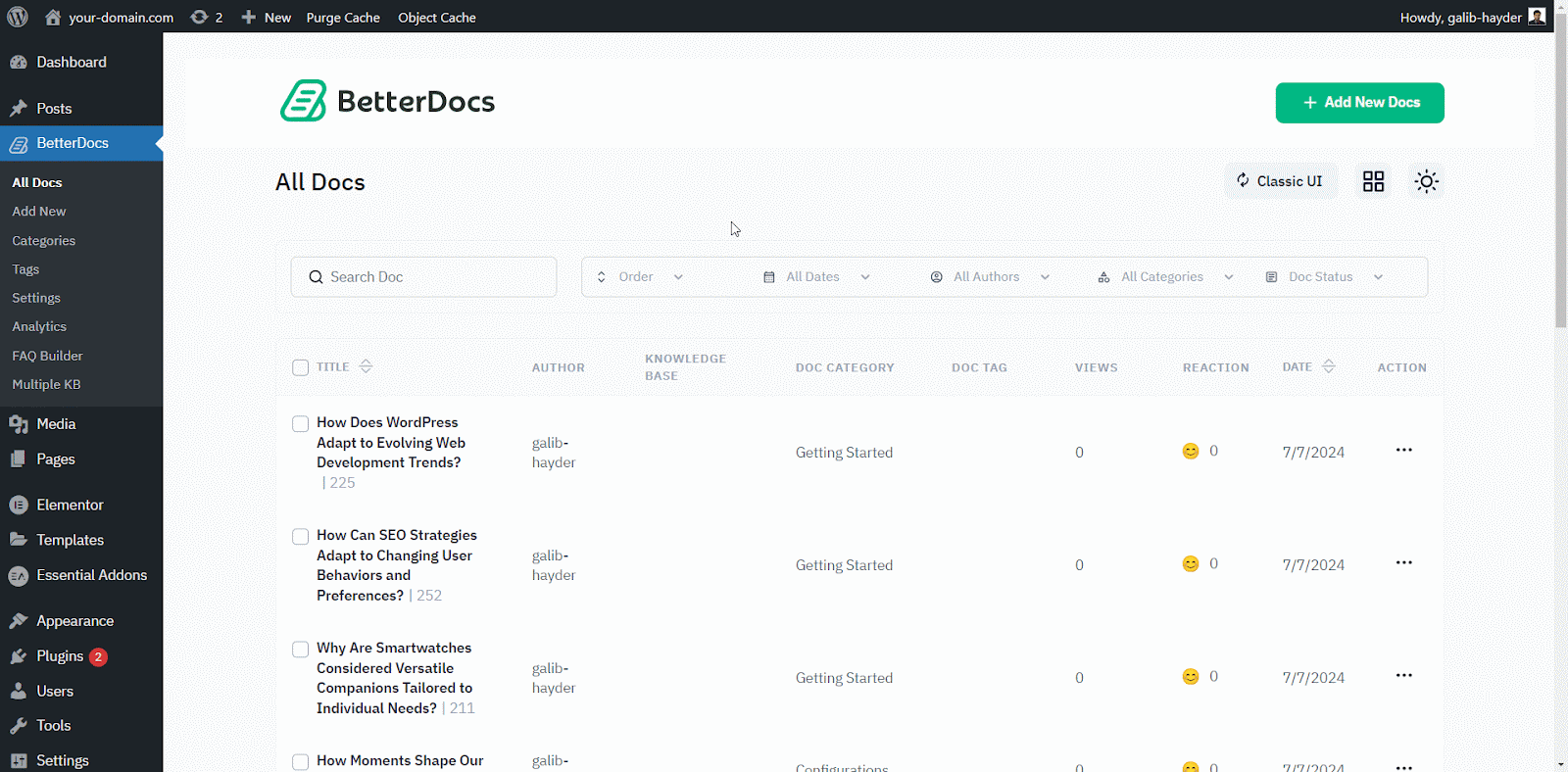This screenshot has width=1568, height=772.
Task: Click the Plugins update badge 2
Action: click(x=98, y=657)
